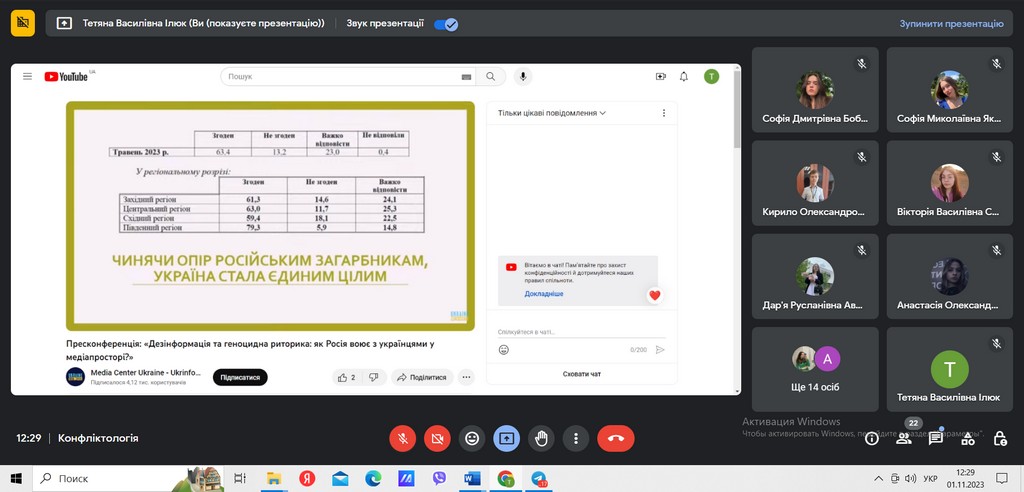Raise hand in the meeting
Viewport: 1024px width, 492px height.
pos(541,438)
